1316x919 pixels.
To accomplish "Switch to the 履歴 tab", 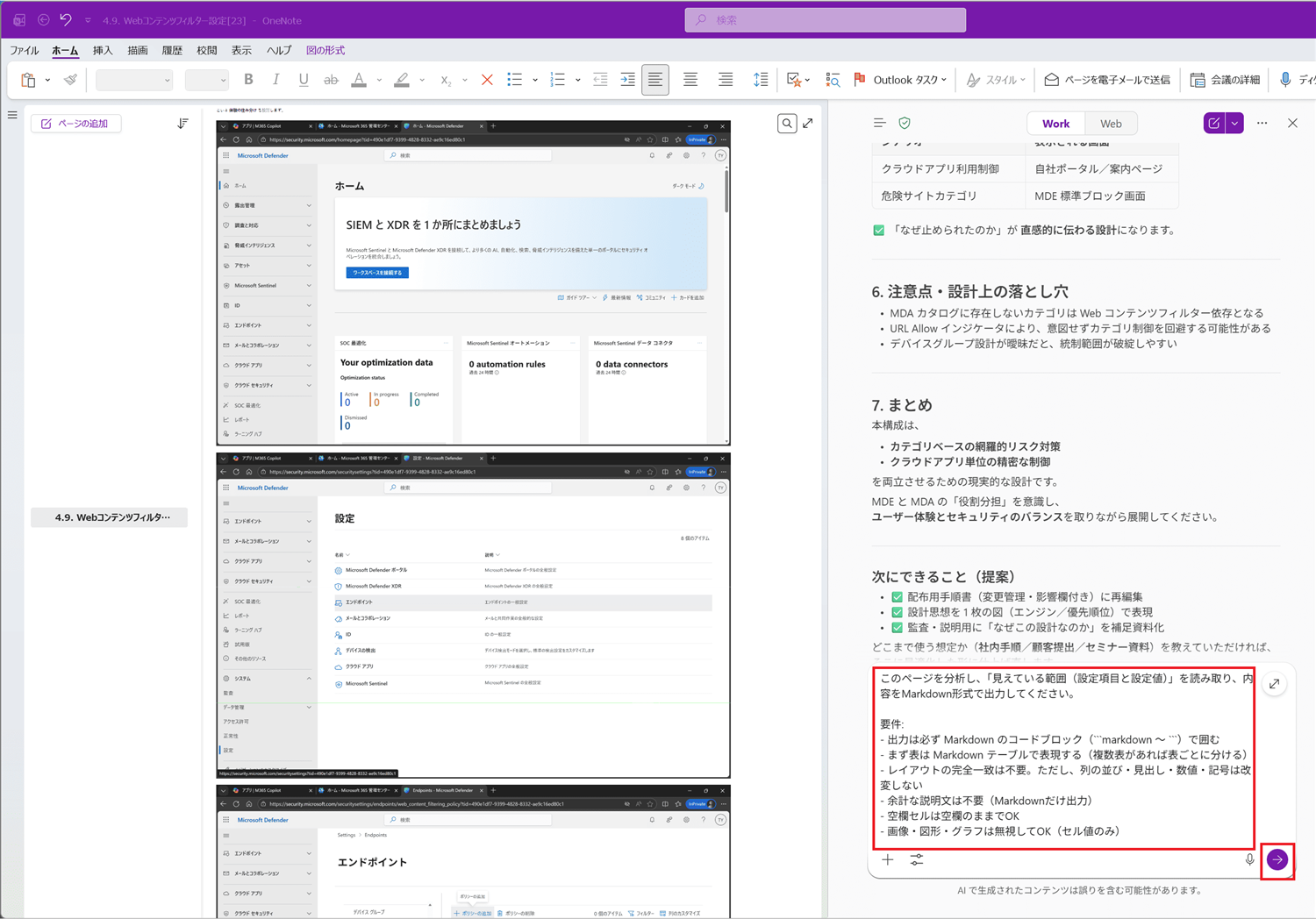I will click(x=172, y=51).
